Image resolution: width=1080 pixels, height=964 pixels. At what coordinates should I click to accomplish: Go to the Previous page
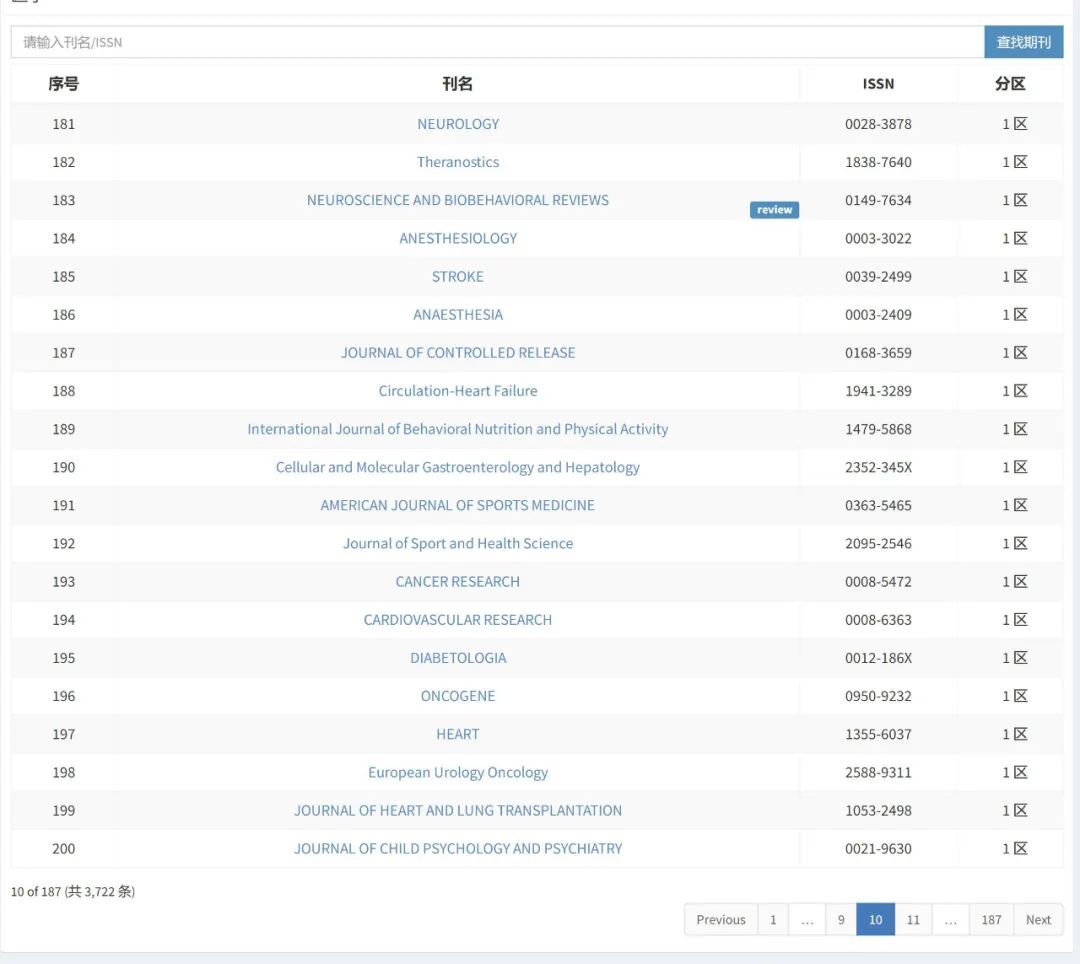click(x=721, y=920)
